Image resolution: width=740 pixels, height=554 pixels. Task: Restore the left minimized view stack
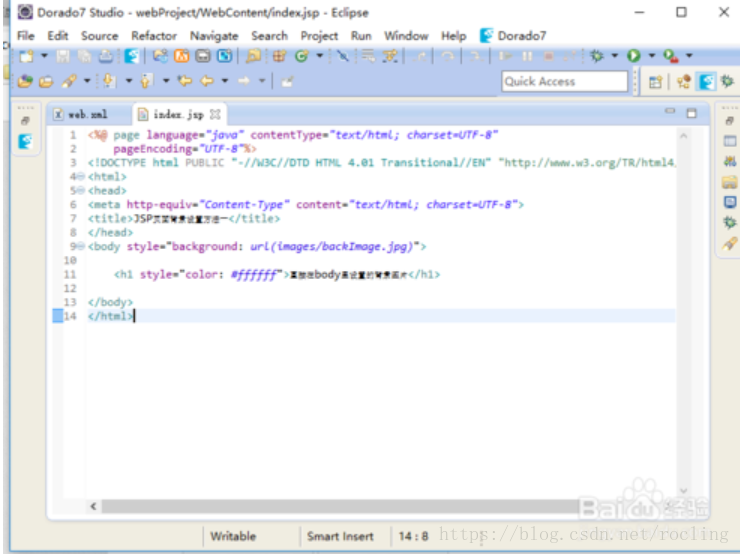tap(25, 121)
